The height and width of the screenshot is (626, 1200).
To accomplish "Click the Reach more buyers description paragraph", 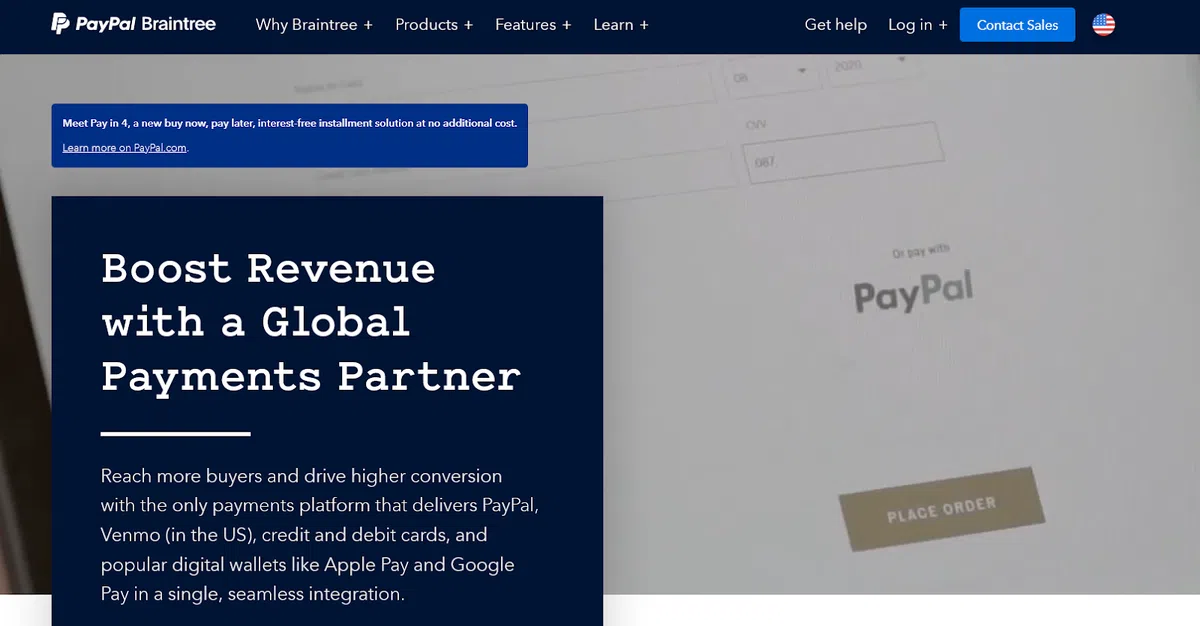I will pyautogui.click(x=320, y=535).
